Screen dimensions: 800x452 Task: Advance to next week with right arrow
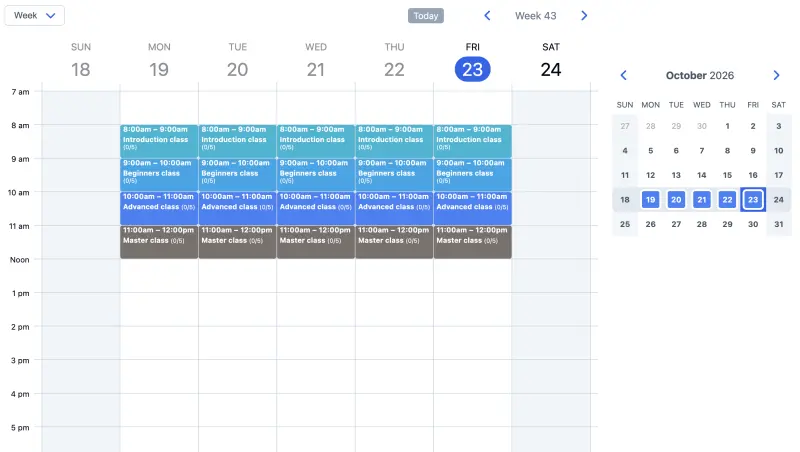point(584,16)
